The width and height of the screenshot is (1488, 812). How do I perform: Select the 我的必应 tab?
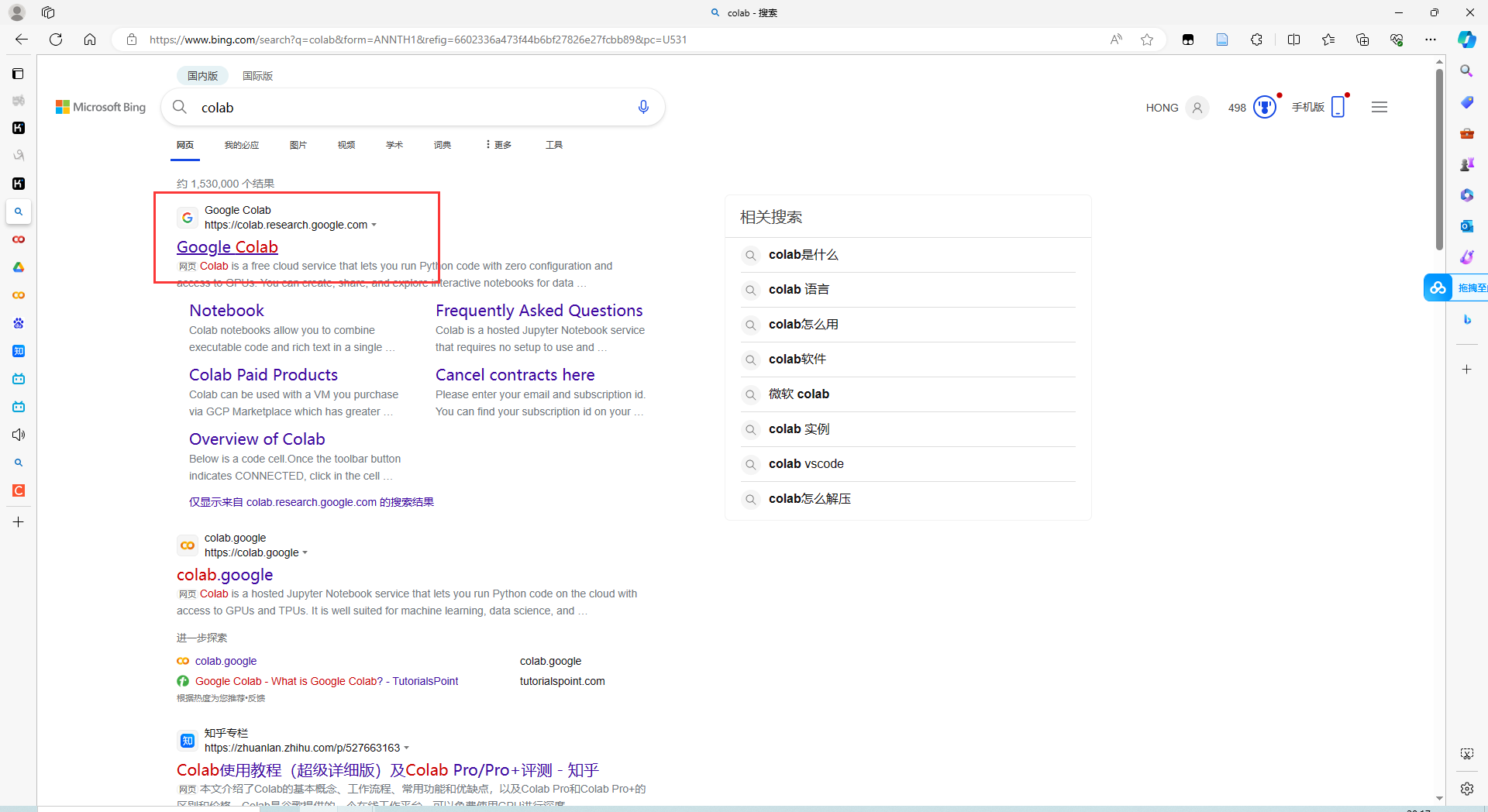[242, 145]
